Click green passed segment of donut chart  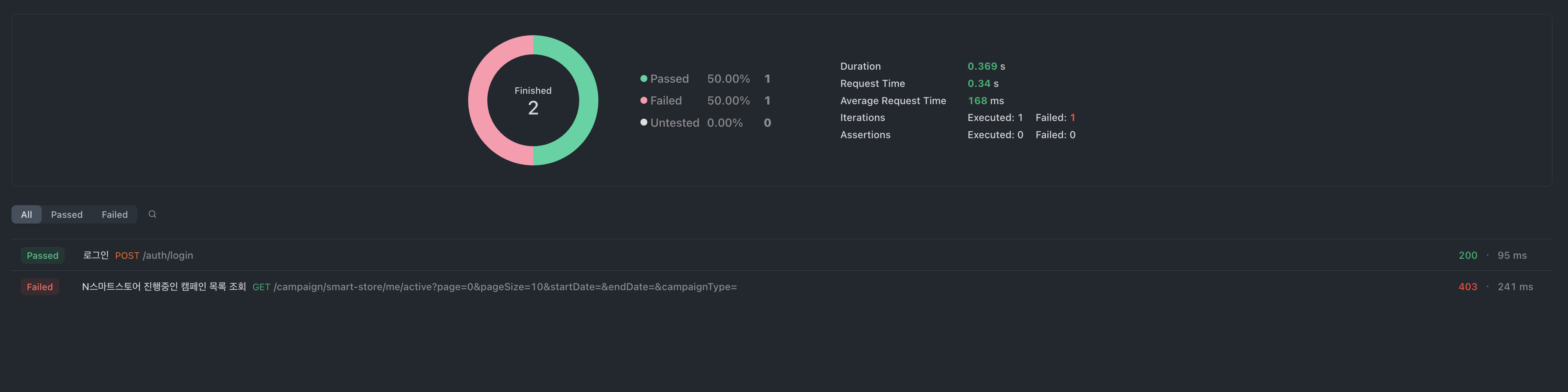(x=587, y=100)
